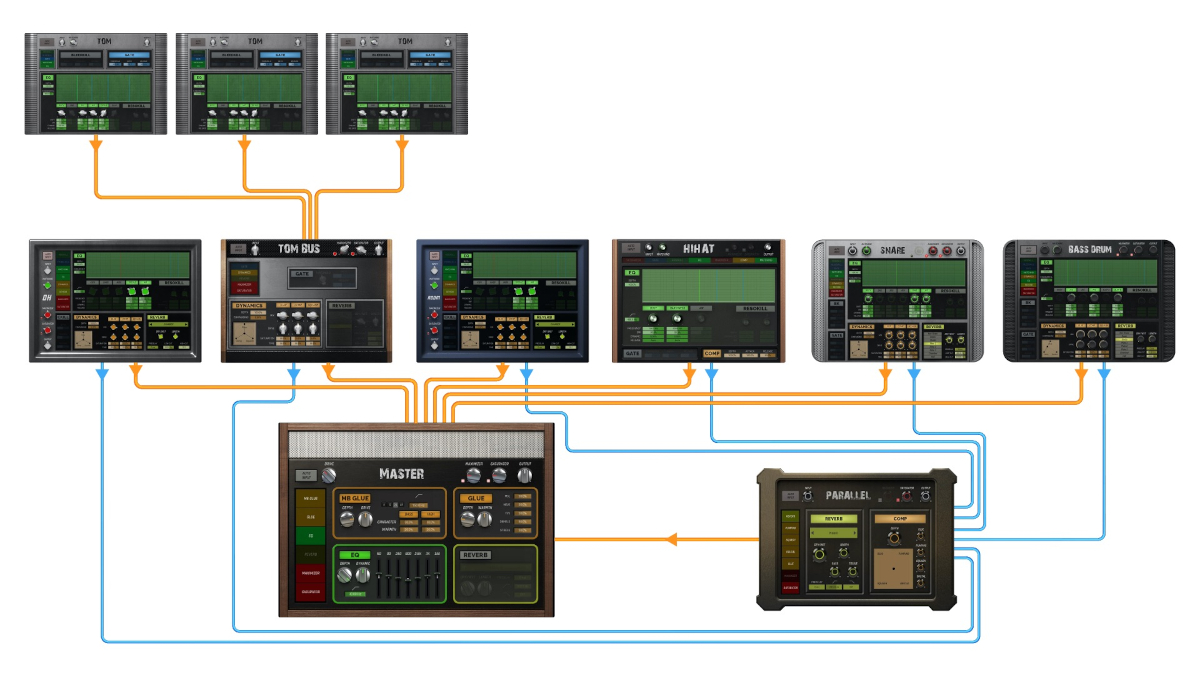Click the Input knob on the Parallel plugin

[808, 496]
